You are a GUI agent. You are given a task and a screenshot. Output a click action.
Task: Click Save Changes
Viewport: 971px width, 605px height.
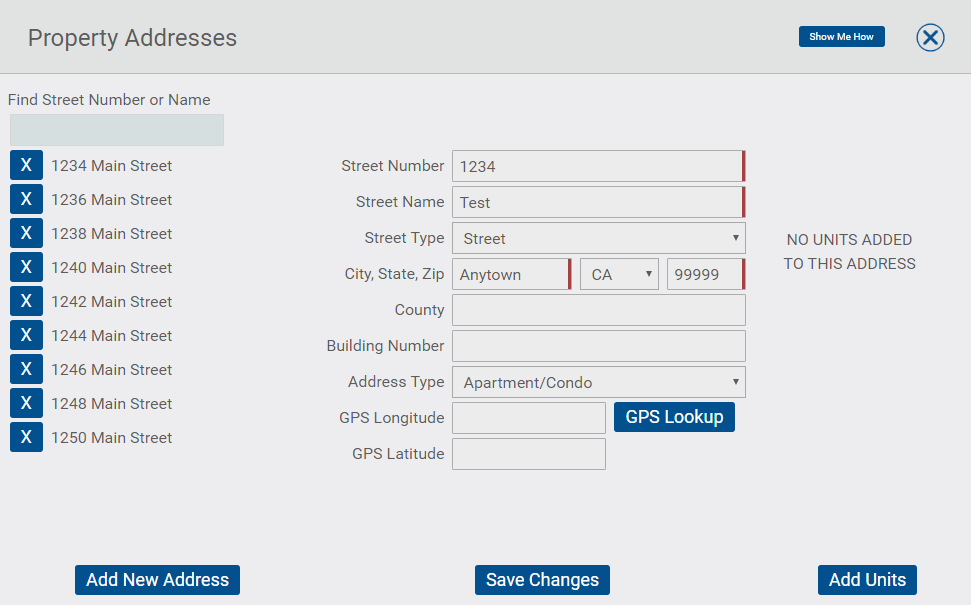pyautogui.click(x=542, y=580)
